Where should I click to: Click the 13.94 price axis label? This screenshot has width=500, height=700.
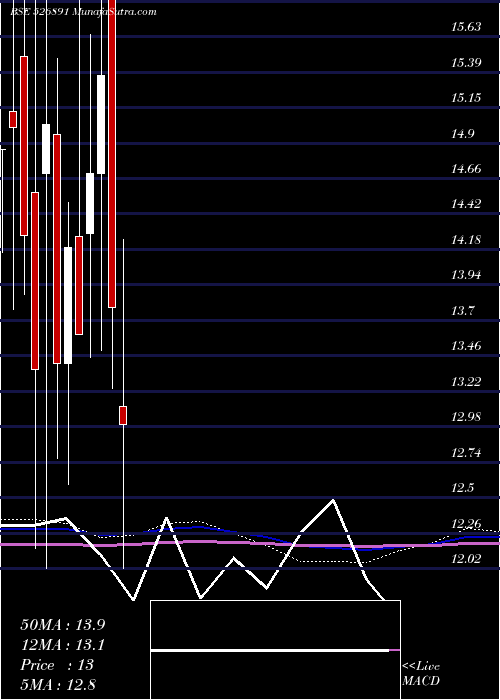point(466,275)
